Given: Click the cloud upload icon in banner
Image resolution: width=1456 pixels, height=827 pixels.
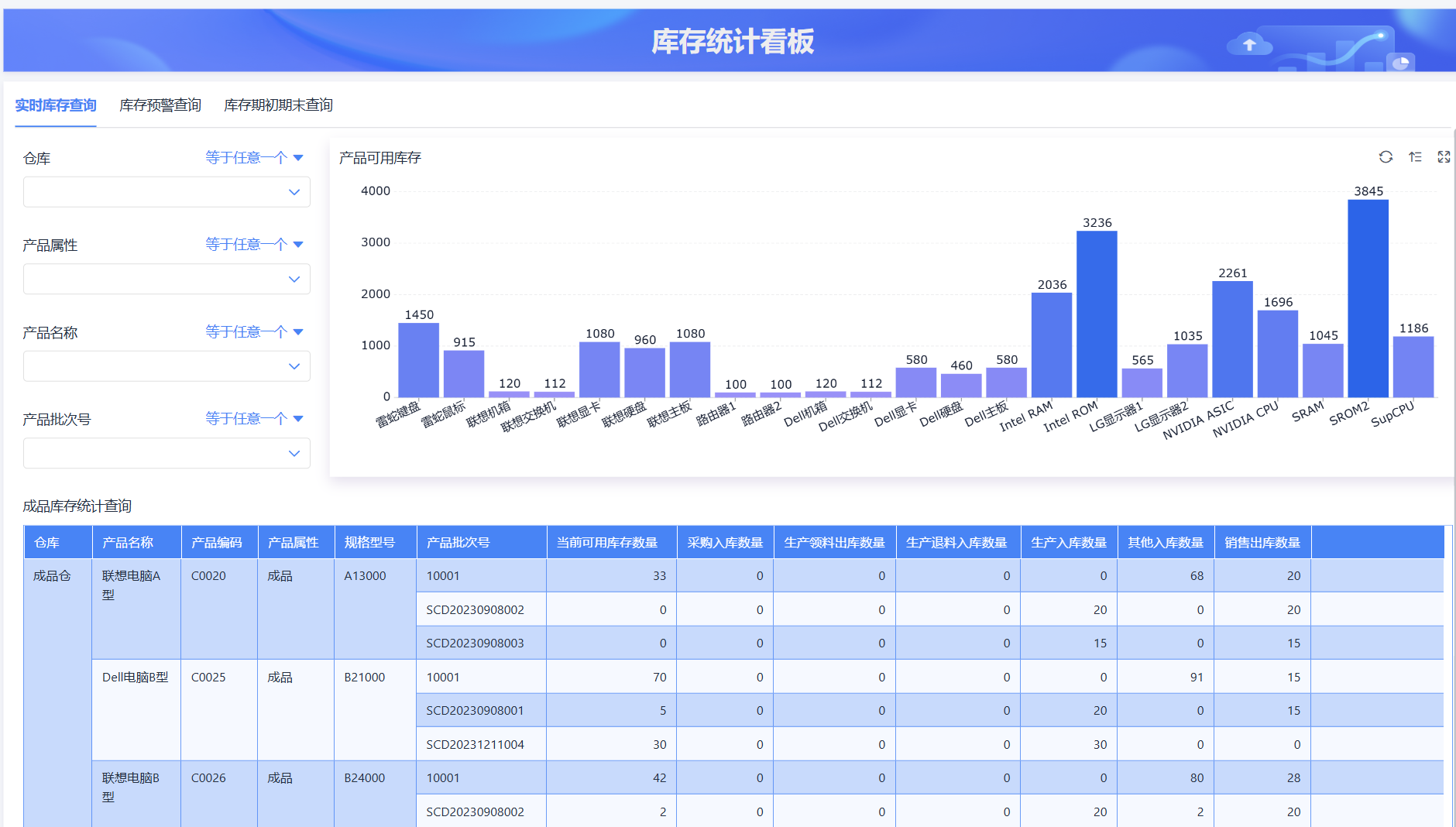Looking at the screenshot, I should click(x=1249, y=44).
